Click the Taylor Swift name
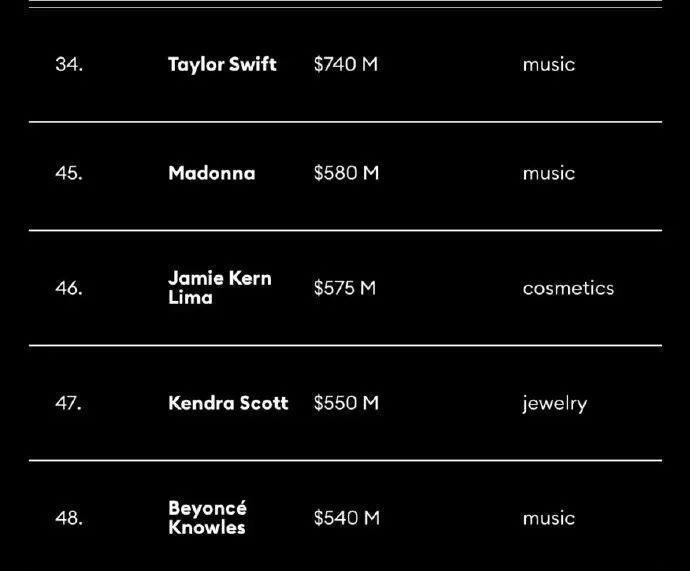 pos(222,64)
